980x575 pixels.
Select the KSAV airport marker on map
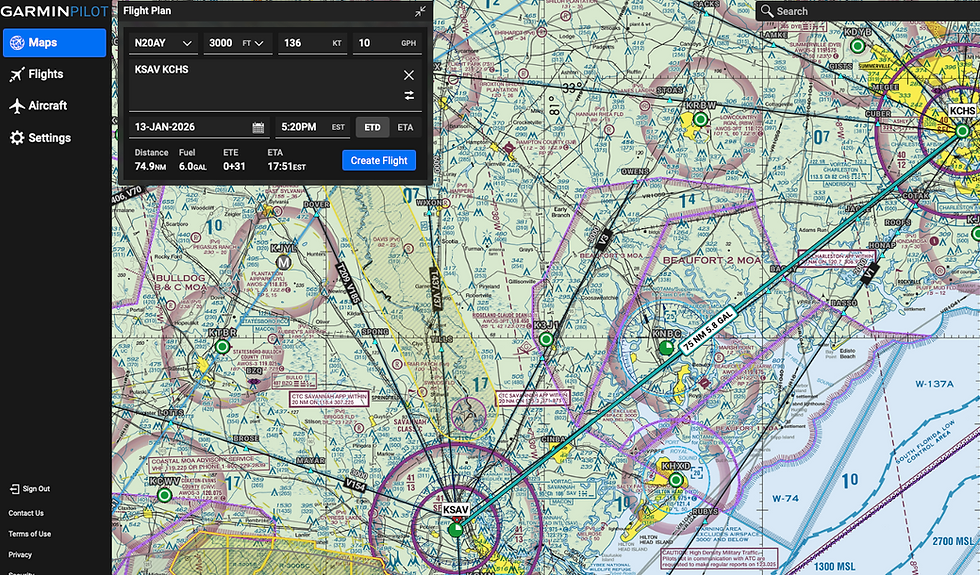[456, 530]
